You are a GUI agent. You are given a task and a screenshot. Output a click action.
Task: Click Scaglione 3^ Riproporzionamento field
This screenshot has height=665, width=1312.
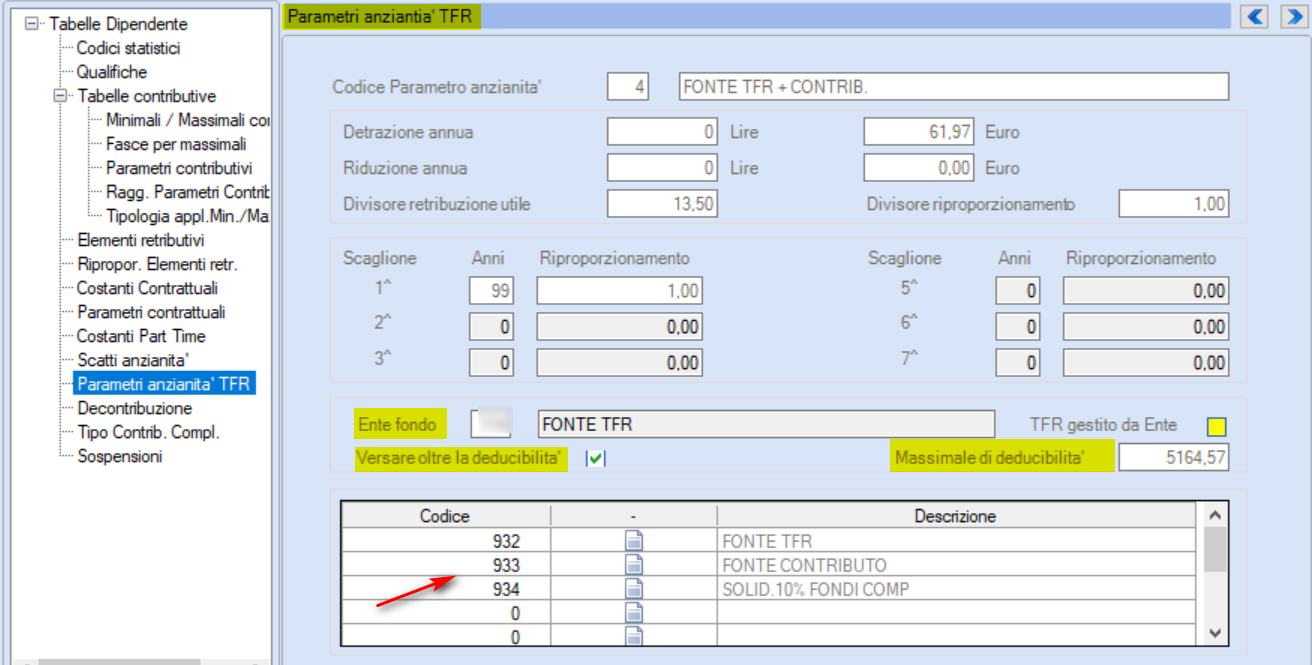[x=620, y=362]
